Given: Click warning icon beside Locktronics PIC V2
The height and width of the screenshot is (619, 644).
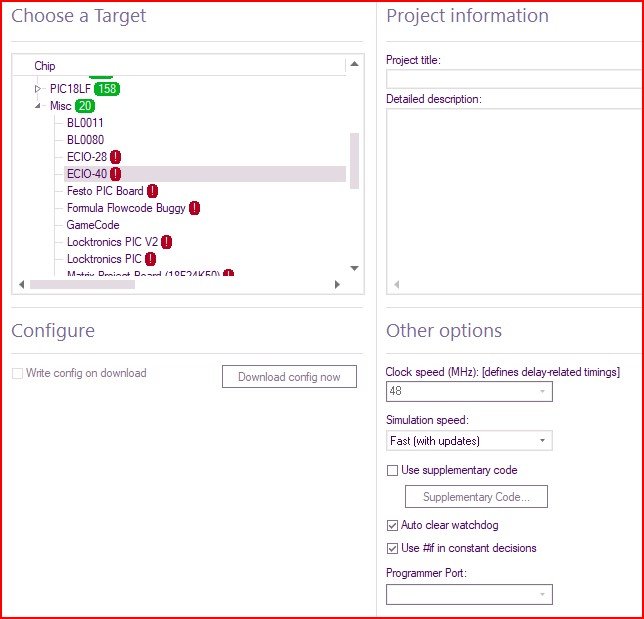Looking at the screenshot, I should click(166, 242).
